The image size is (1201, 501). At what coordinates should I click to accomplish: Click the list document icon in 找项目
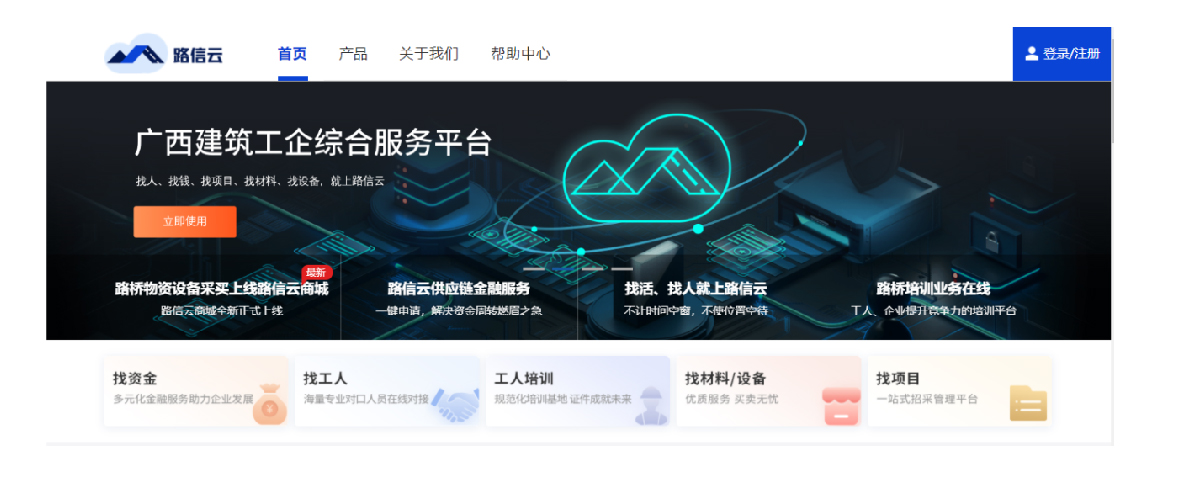(x=1028, y=404)
